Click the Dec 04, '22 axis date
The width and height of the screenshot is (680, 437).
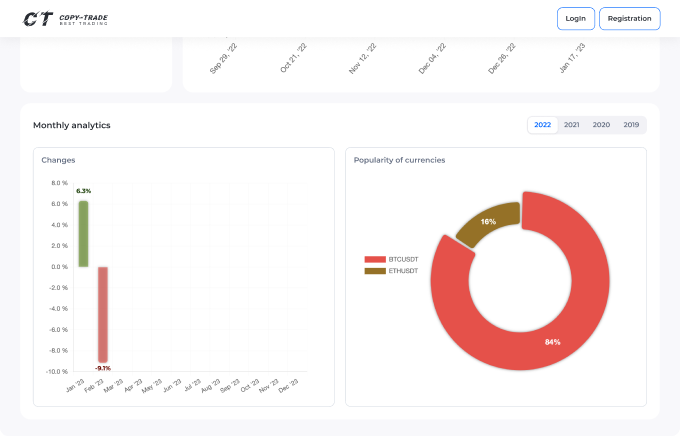(432, 59)
